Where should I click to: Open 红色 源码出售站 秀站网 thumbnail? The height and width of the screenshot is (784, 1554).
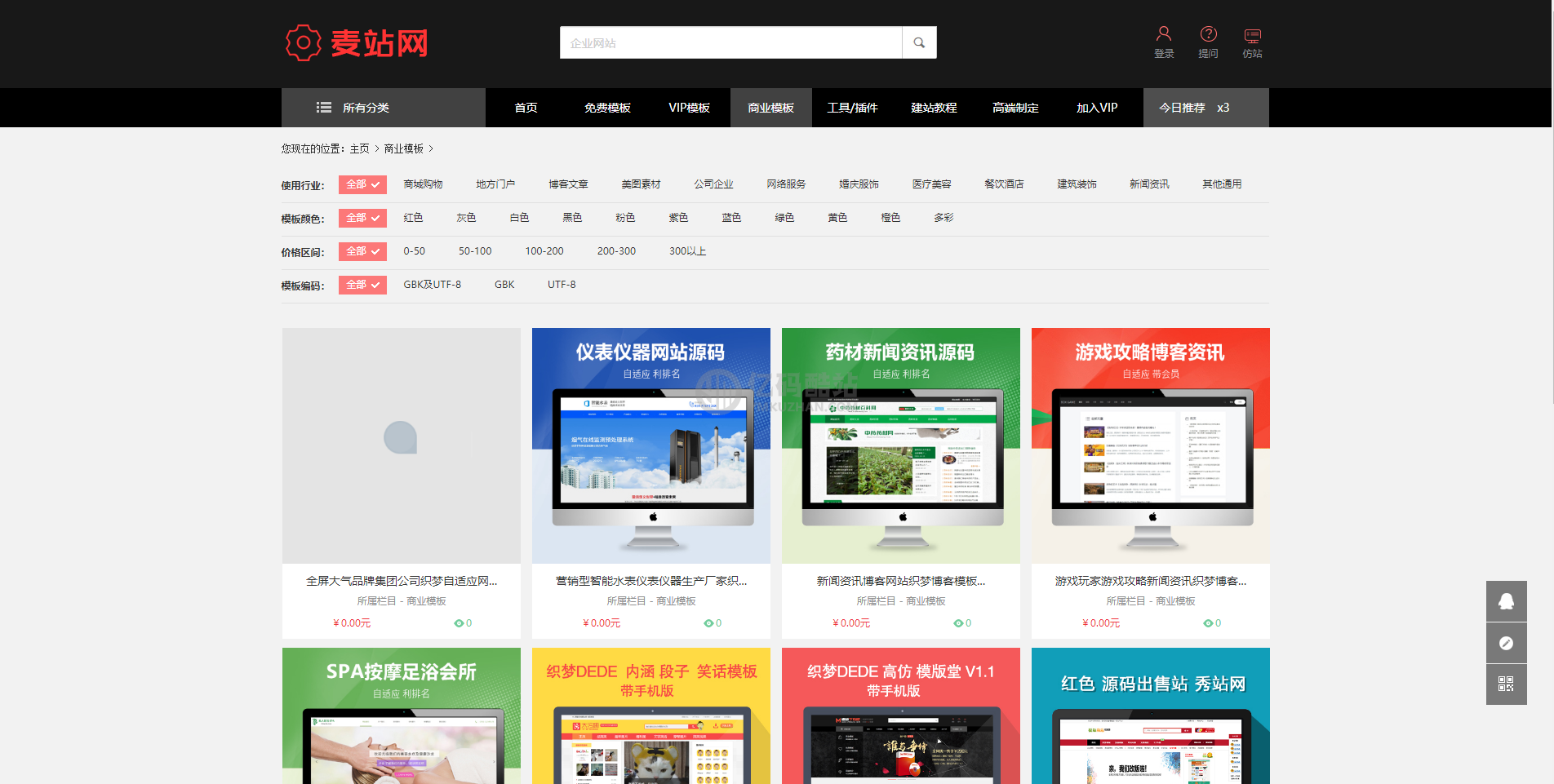point(1151,716)
